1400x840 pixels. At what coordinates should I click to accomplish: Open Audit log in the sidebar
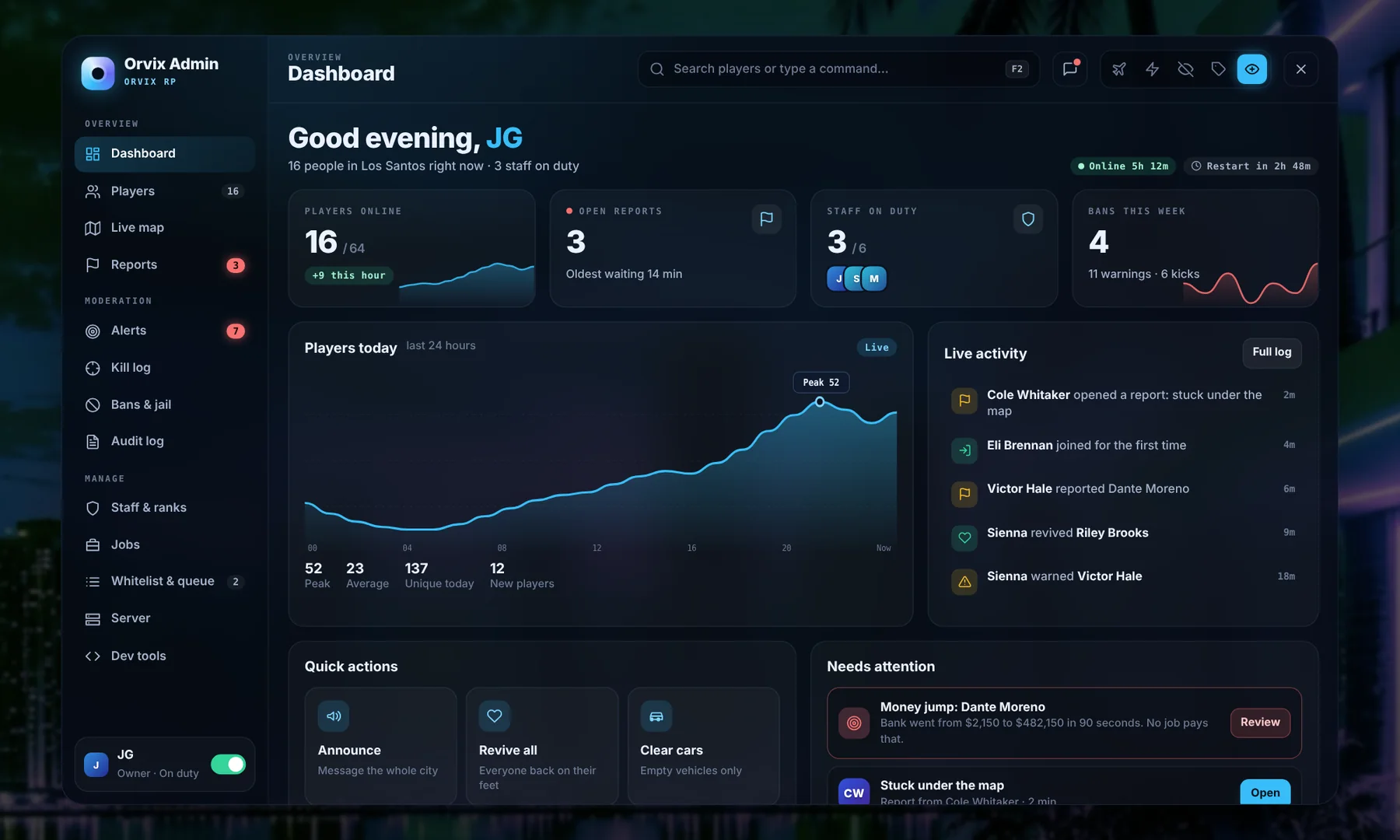pos(165,441)
